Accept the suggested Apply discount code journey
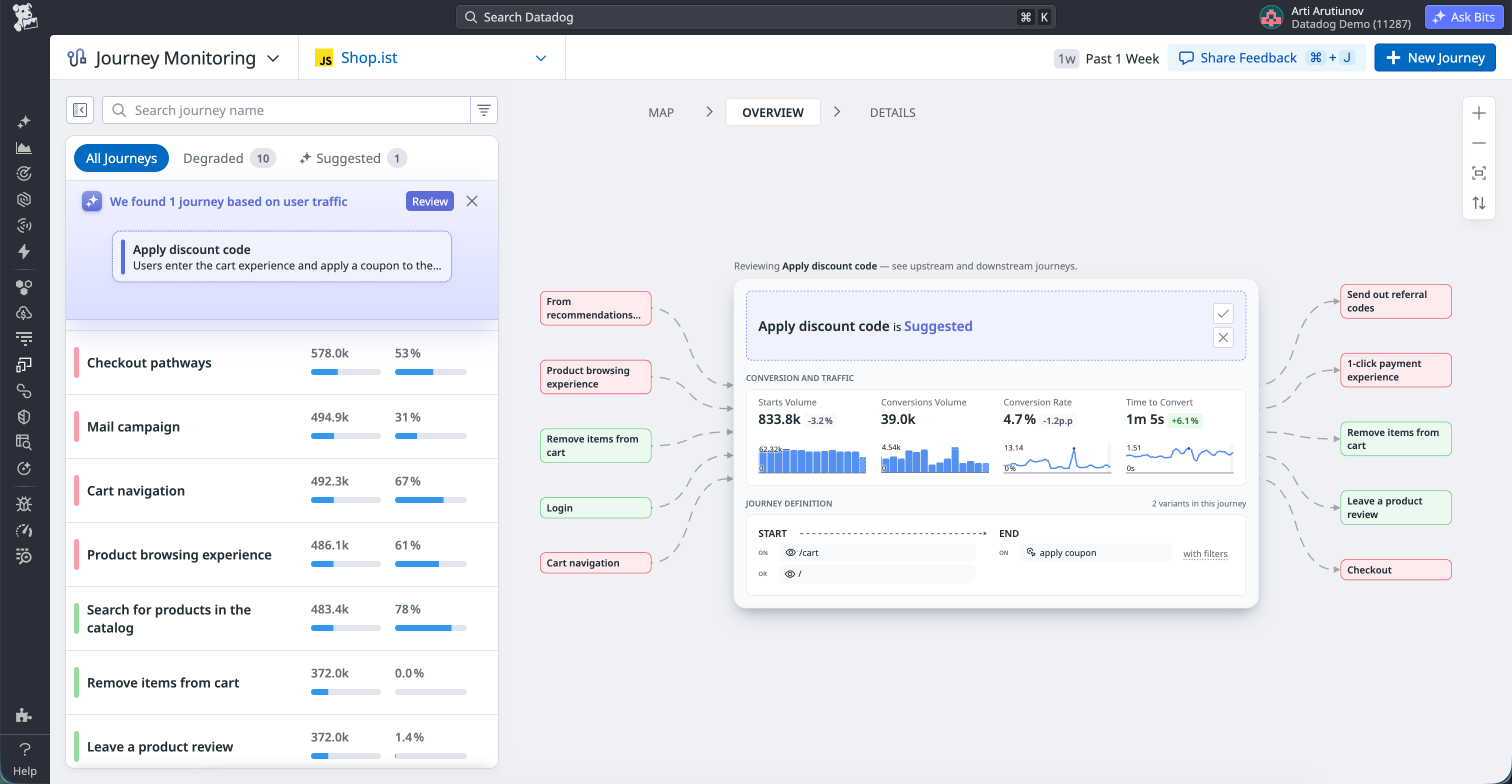The image size is (1512, 784). point(1222,314)
